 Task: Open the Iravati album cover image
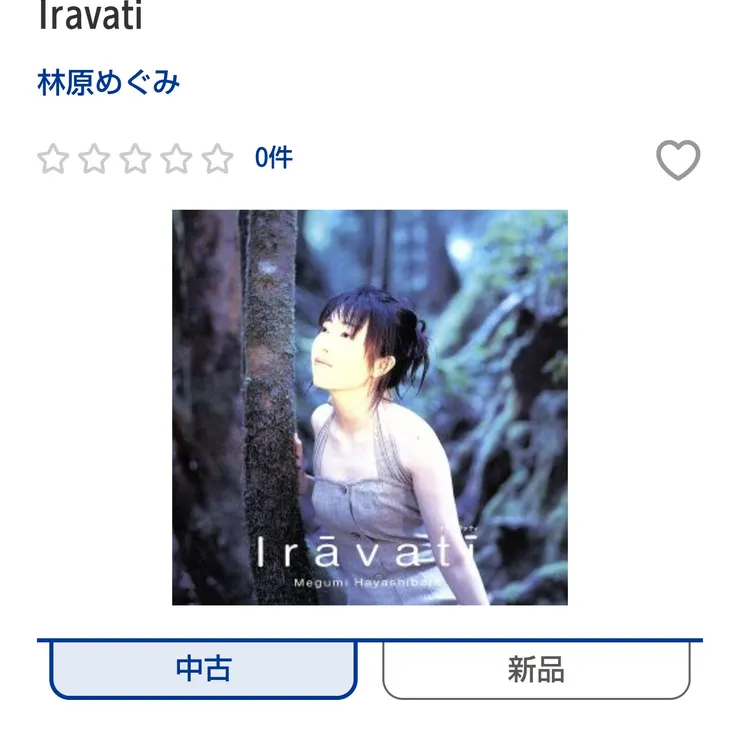coord(370,407)
